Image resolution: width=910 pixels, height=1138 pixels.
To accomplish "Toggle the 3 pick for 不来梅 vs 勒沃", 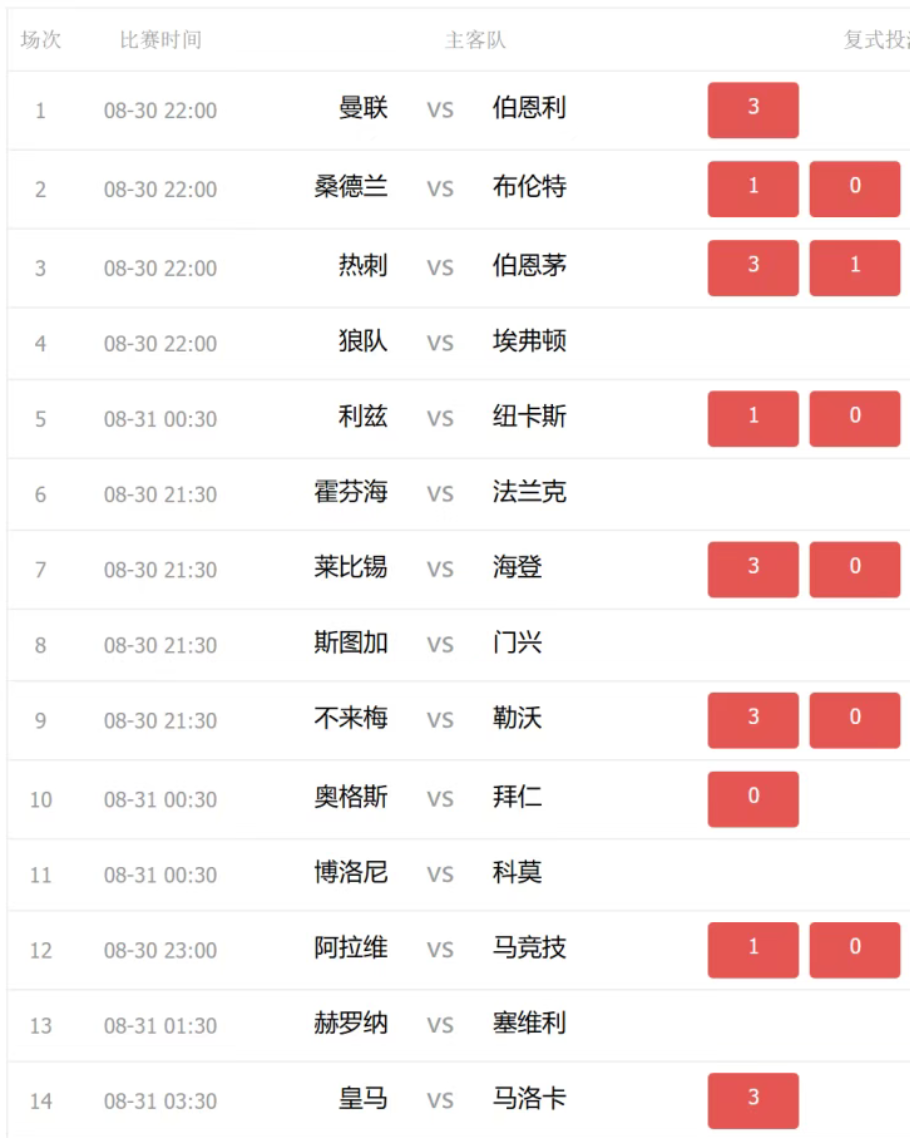I will (x=753, y=720).
